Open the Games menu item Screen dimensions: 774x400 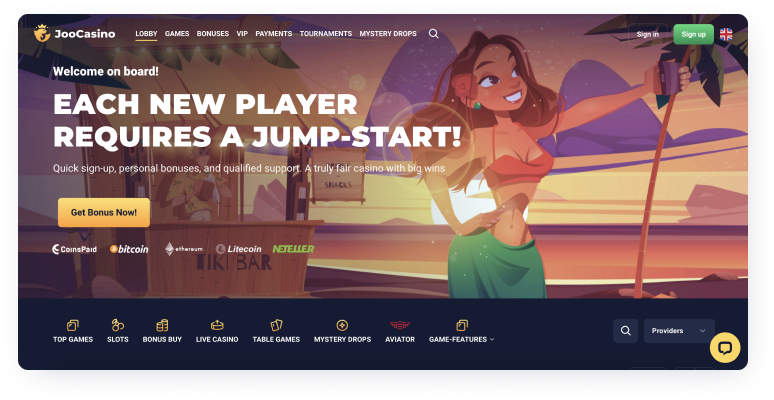tap(177, 34)
